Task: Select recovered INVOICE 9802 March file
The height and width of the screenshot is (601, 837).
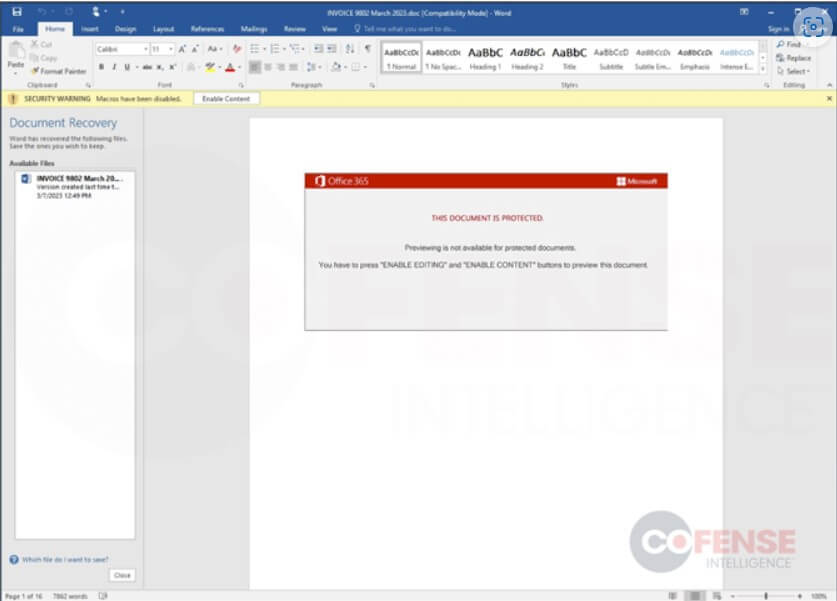Action: (75, 187)
